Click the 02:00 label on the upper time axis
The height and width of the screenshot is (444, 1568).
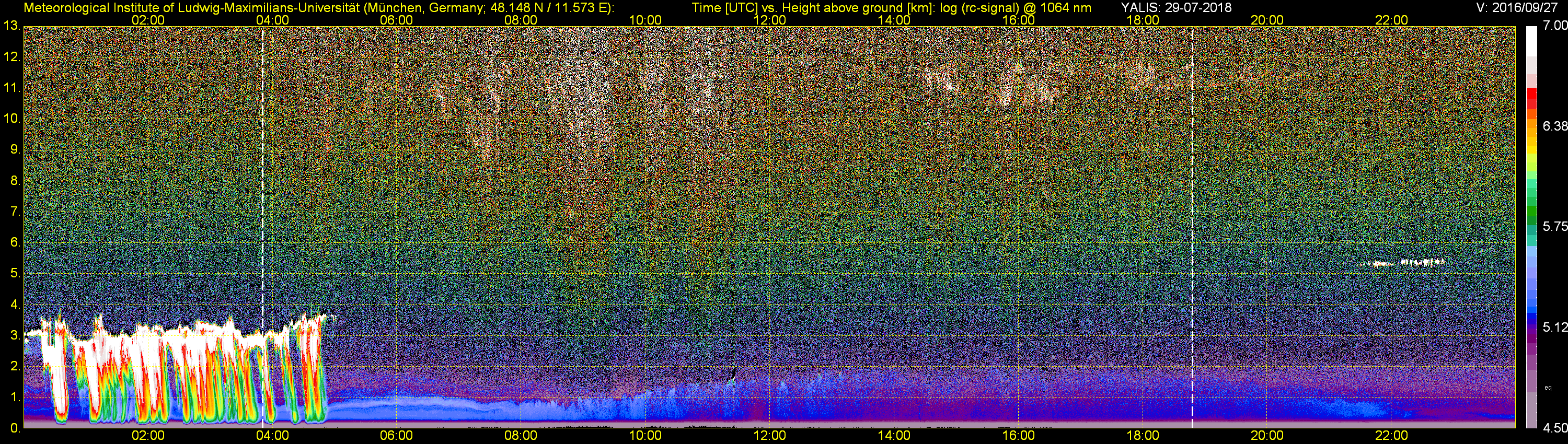click(x=148, y=20)
